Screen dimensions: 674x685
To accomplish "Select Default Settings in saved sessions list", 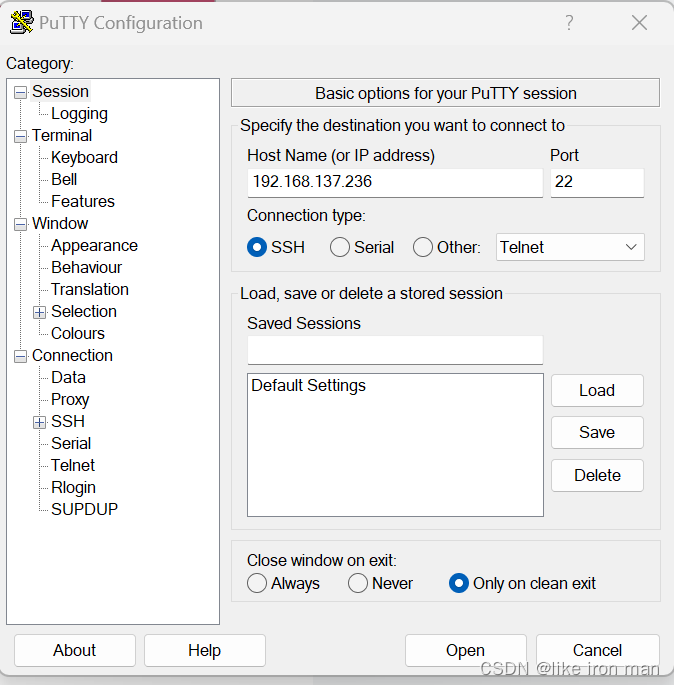I will 308,386.
